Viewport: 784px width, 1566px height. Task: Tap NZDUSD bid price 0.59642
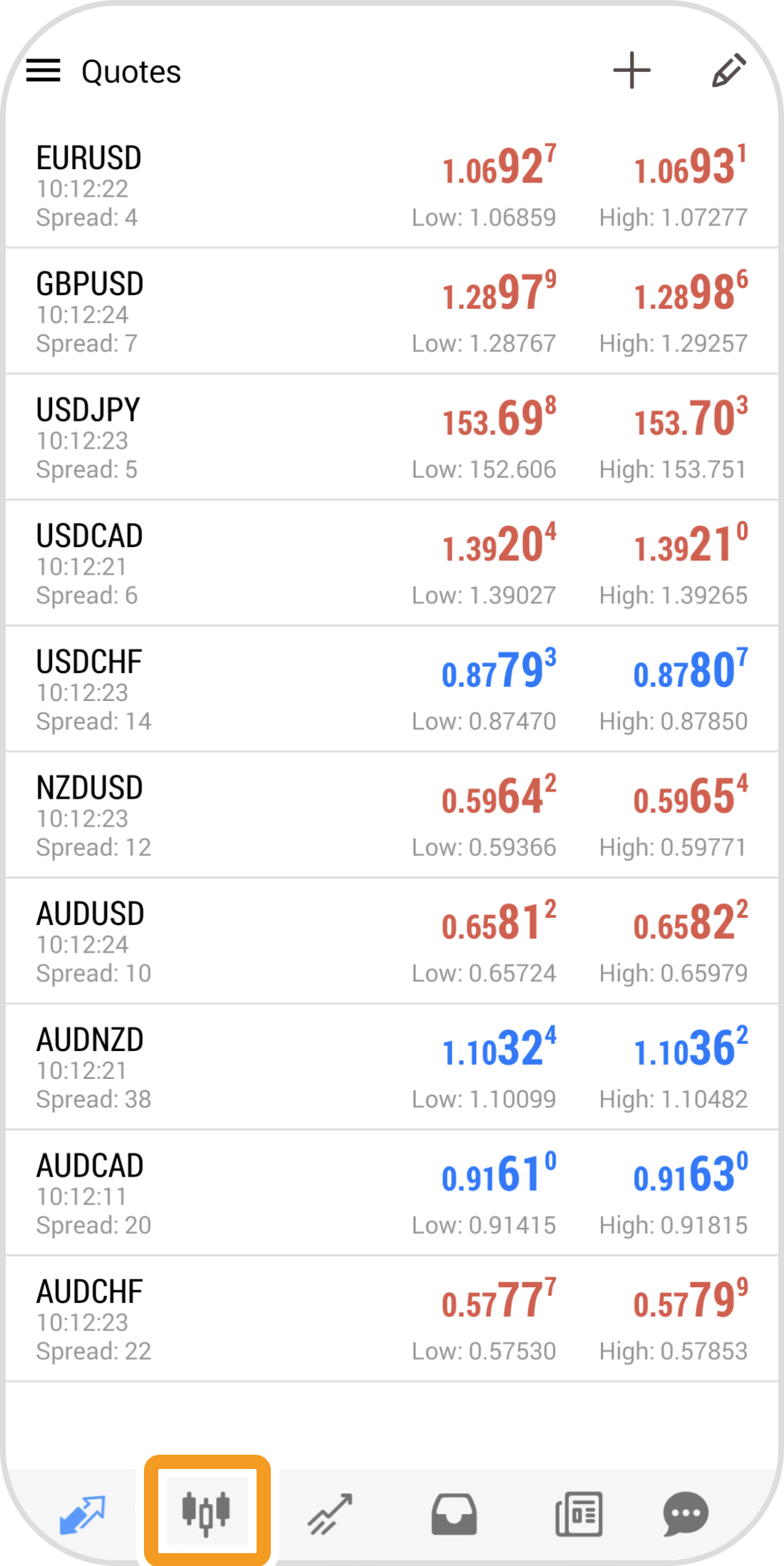pos(499,797)
